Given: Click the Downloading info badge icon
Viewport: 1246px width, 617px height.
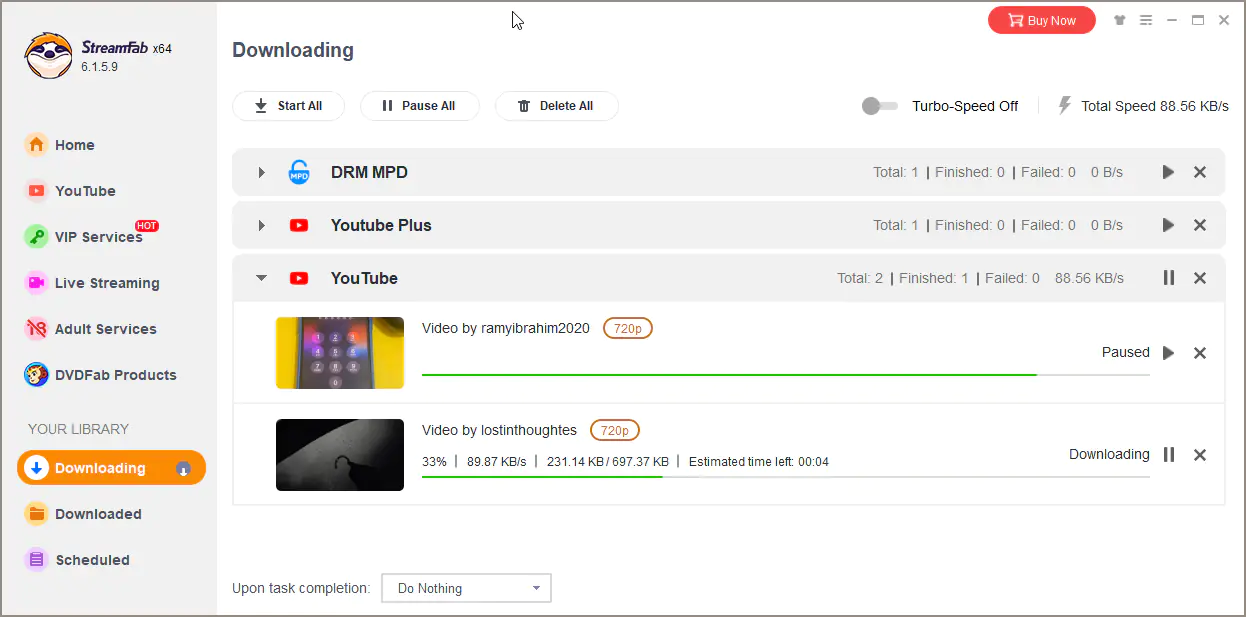Looking at the screenshot, I should pos(183,468).
